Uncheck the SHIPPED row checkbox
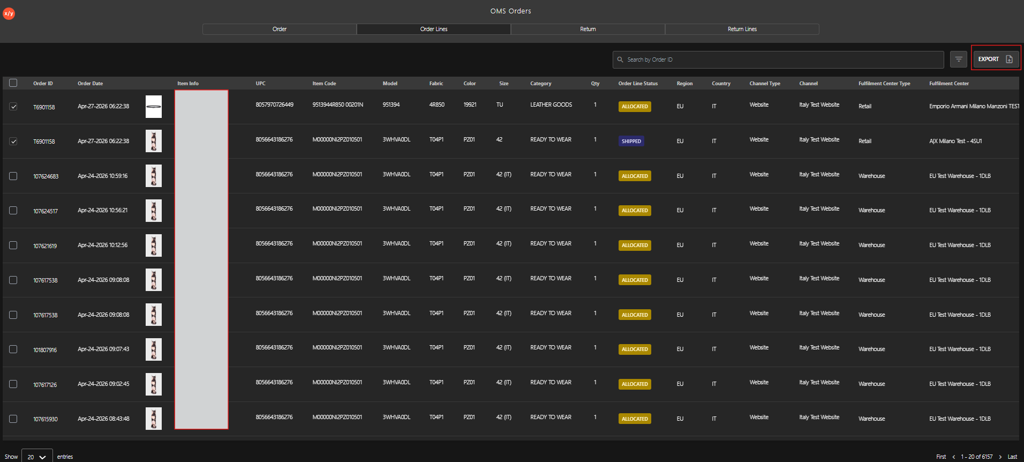 click(x=13, y=141)
